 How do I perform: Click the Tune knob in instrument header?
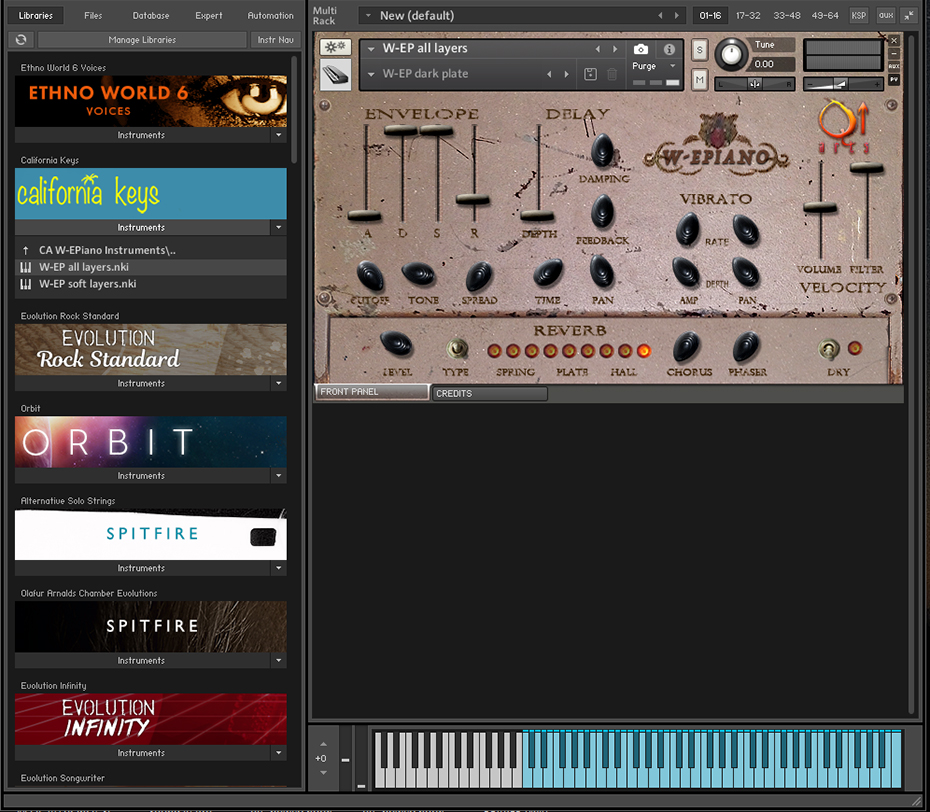click(731, 55)
